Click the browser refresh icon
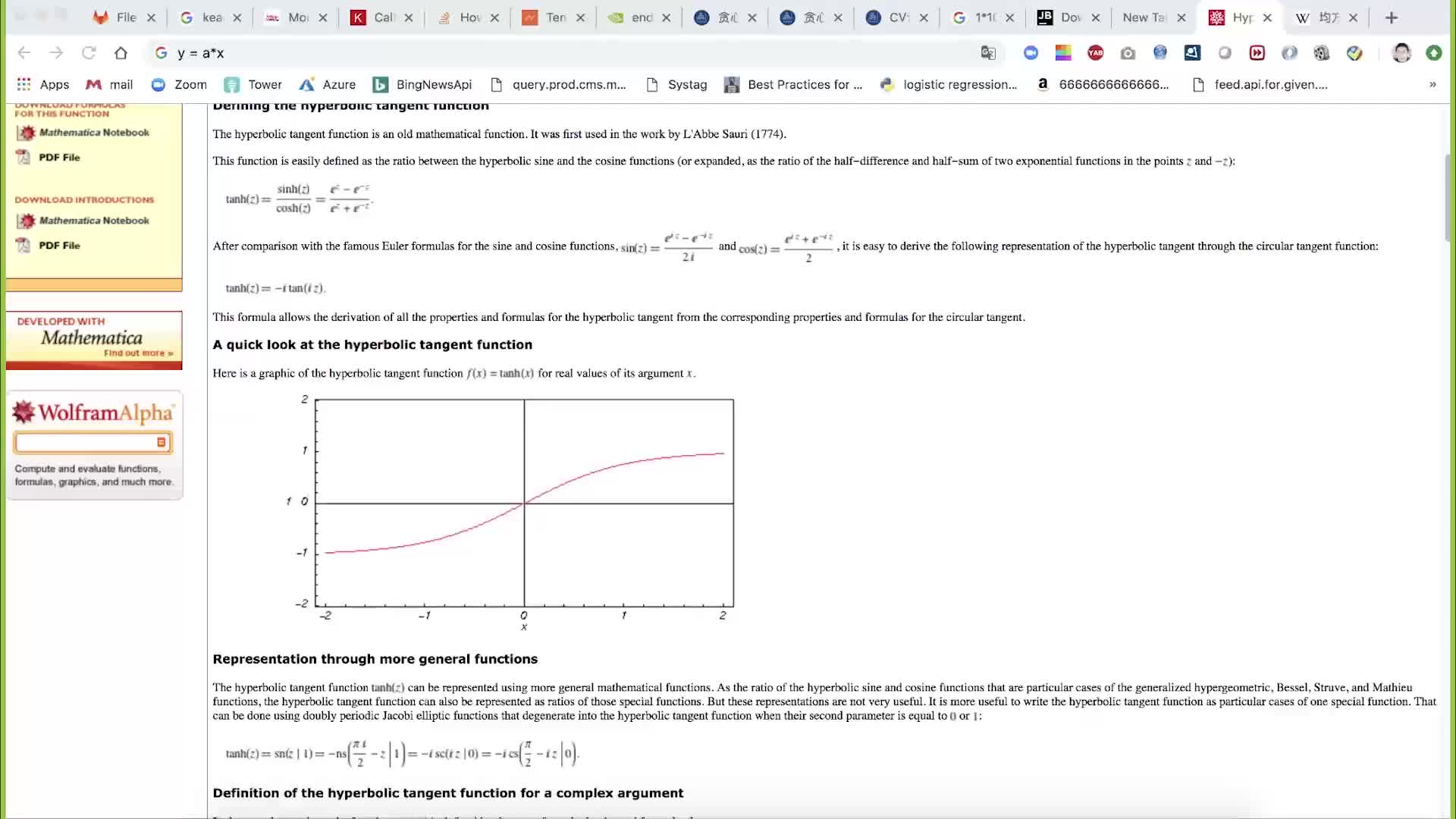 click(88, 53)
